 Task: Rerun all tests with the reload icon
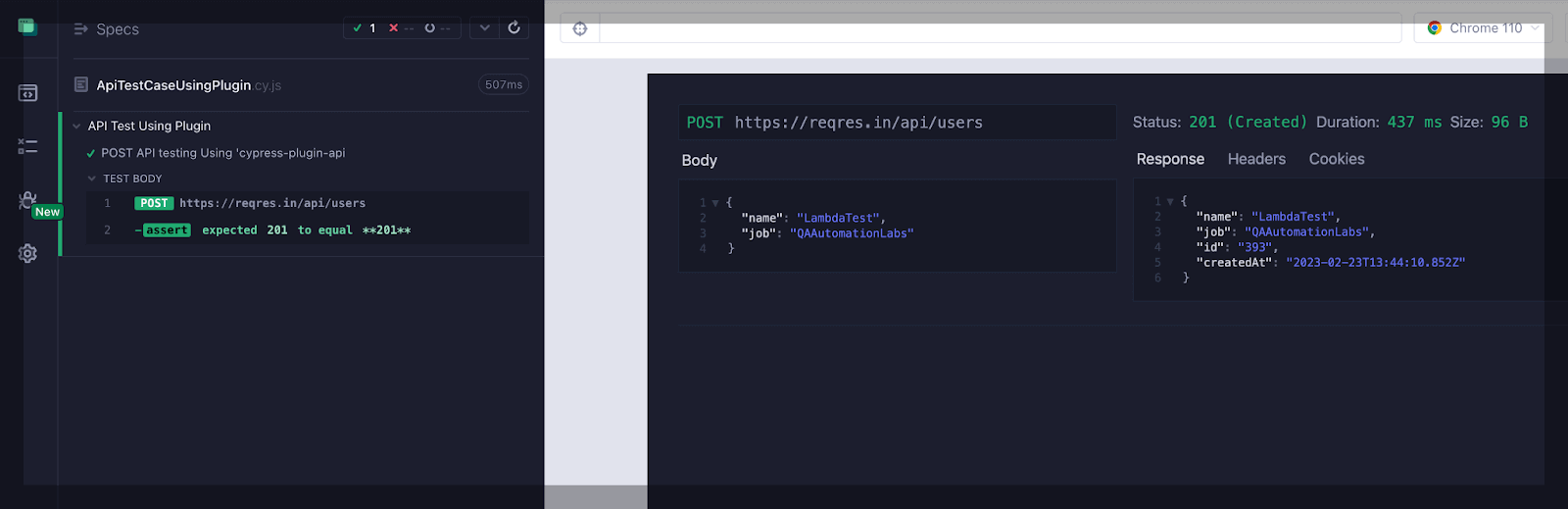(x=514, y=27)
